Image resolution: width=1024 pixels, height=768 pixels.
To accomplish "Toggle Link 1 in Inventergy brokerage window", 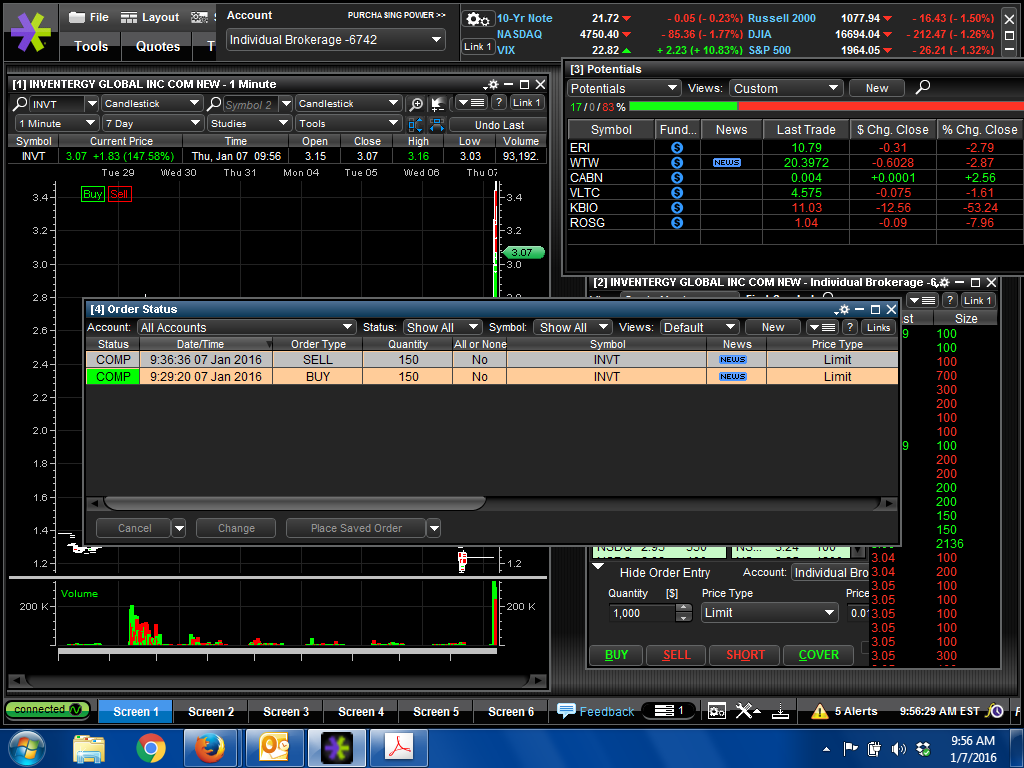I will [x=978, y=300].
